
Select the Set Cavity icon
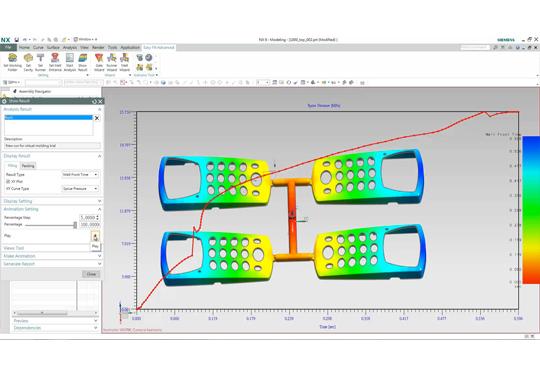pyautogui.click(x=28, y=62)
